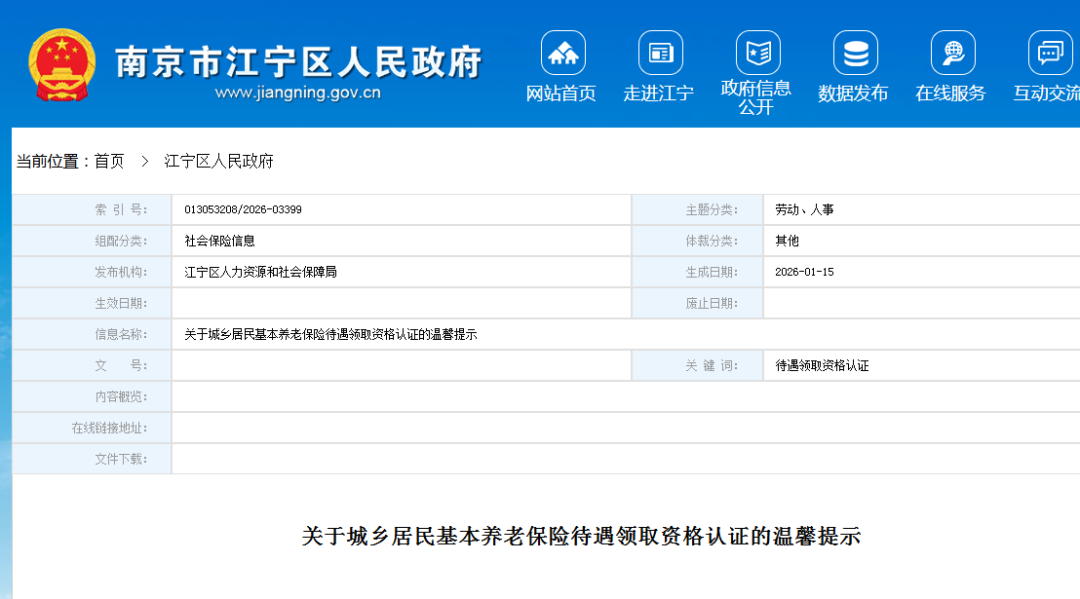
Task: Select the index number 013053208/2026-03399
Action: click(x=244, y=209)
